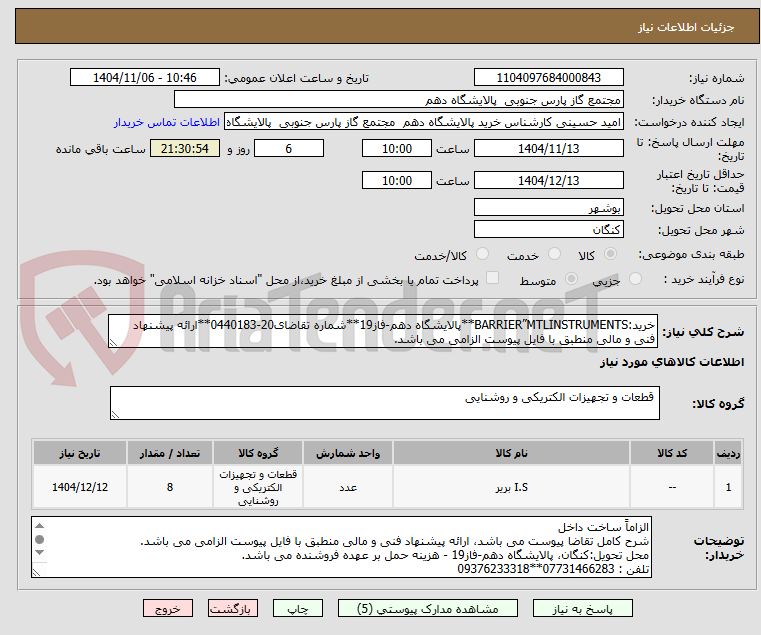
Task: Click the 'بازگشت' back button
Action: pyautogui.click(x=233, y=608)
